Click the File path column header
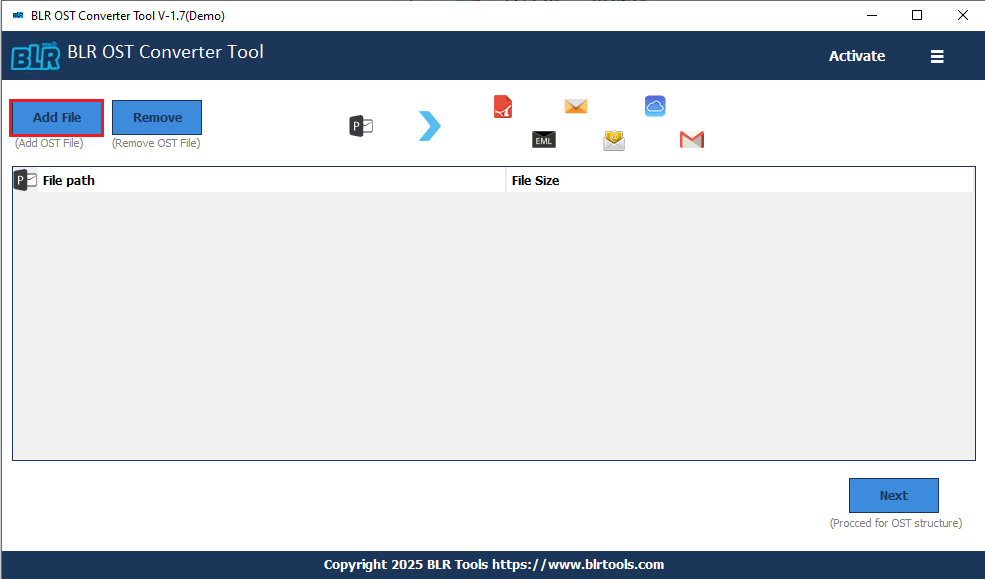The width and height of the screenshot is (985, 579). [68, 180]
